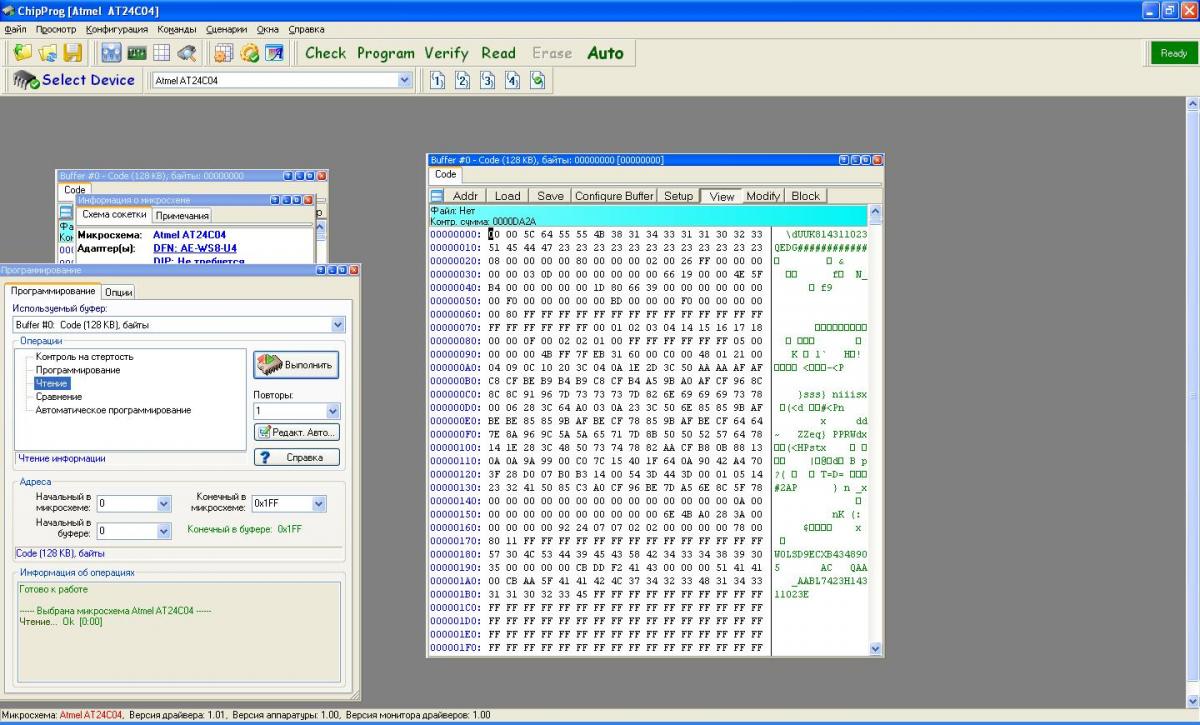Click the numbered page icon 2

click(462, 80)
